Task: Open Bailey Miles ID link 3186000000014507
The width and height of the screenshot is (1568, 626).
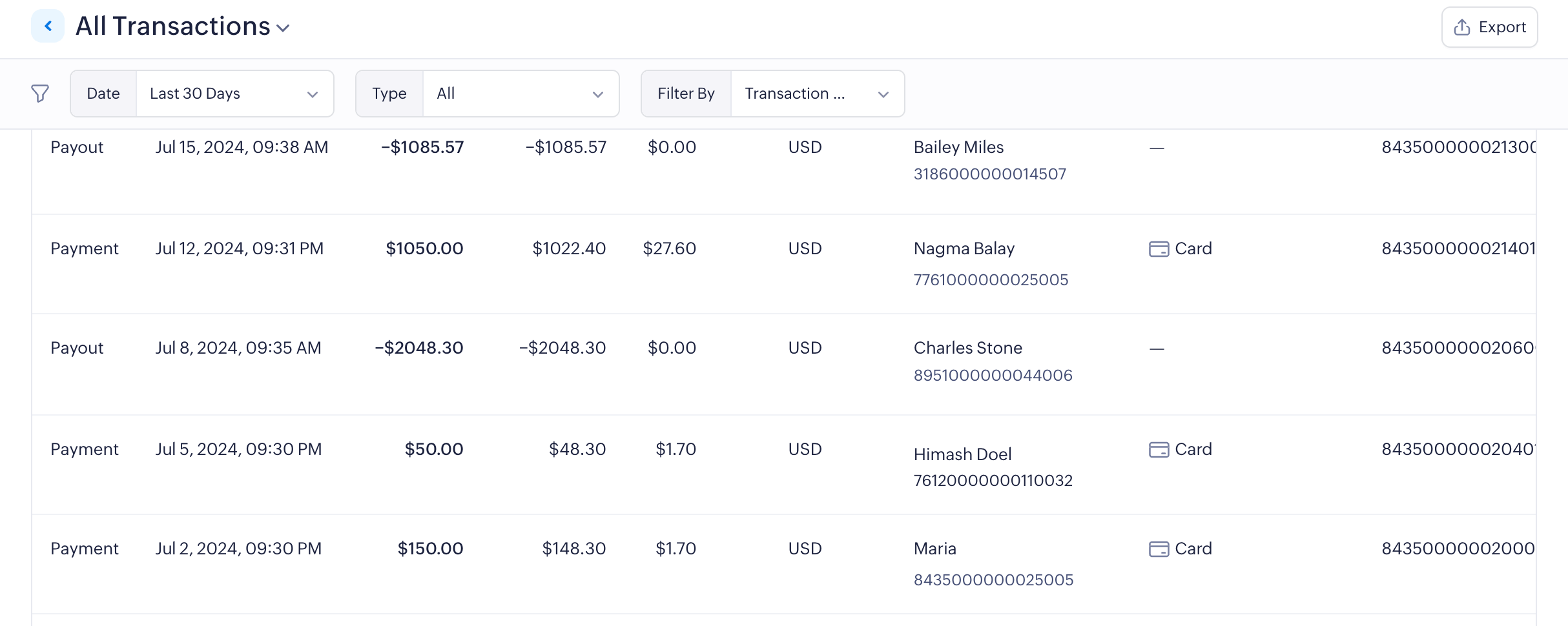Action: (x=989, y=174)
